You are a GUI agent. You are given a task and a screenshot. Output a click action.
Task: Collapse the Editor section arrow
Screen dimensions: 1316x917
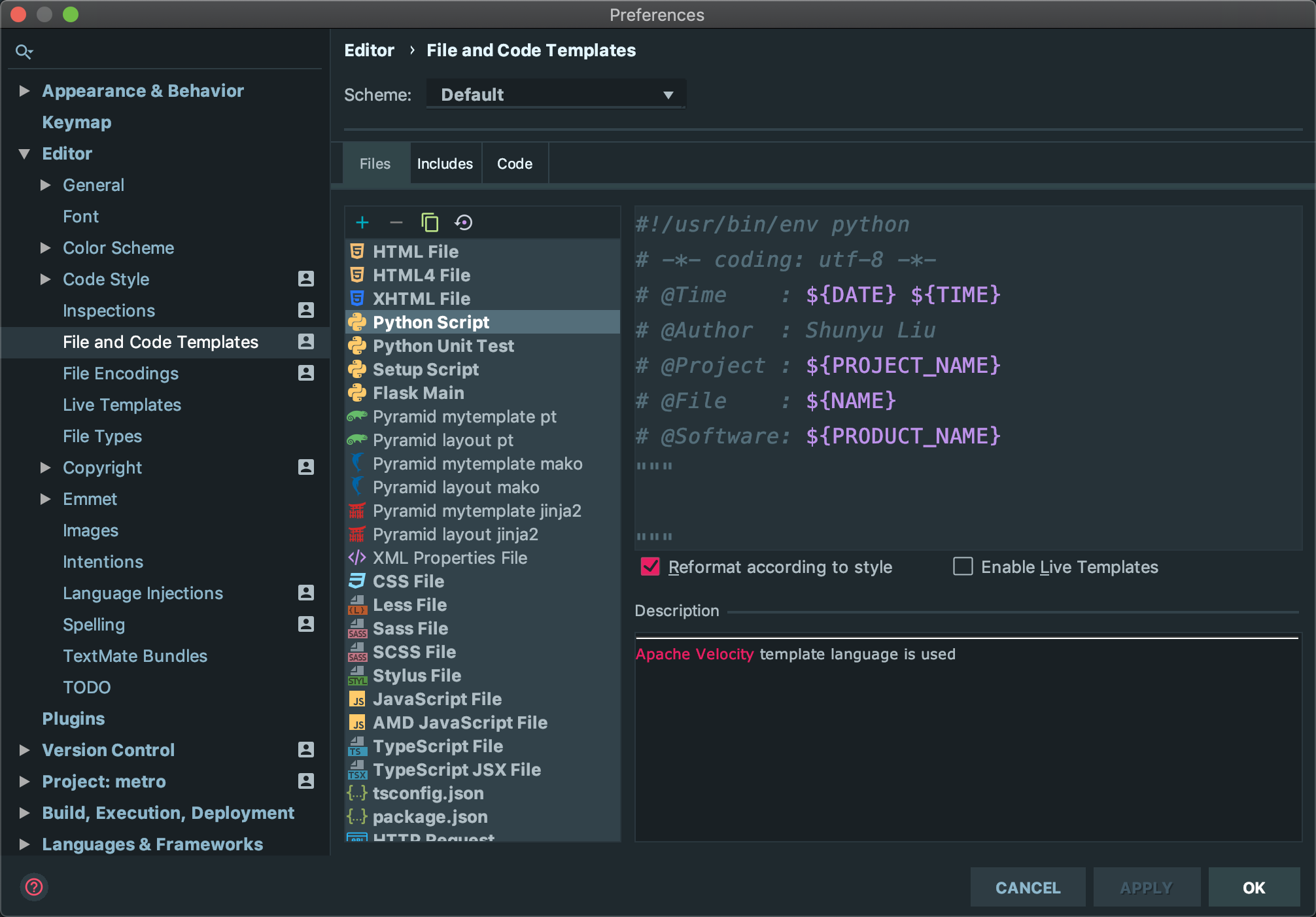pos(24,154)
